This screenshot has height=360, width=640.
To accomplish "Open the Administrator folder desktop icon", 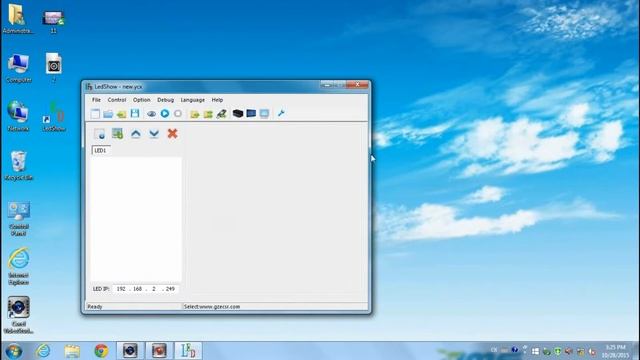I will (18, 19).
